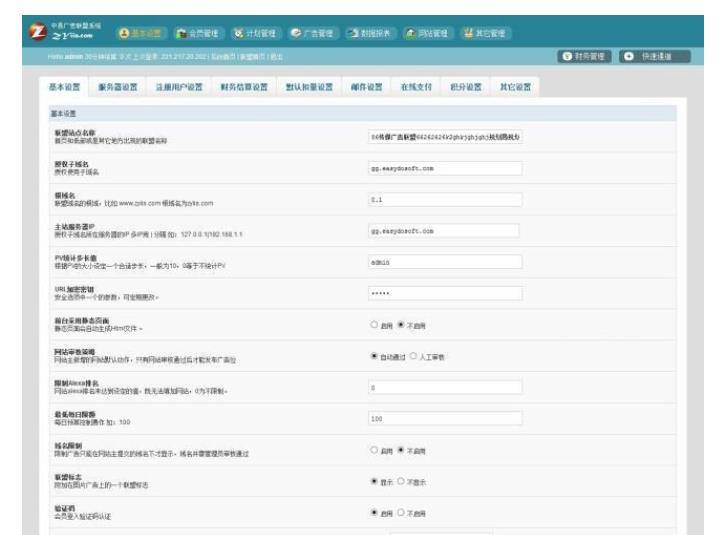Open 数据报表 in the top navigation
Screen dimensions: 723x535
tap(370, 33)
